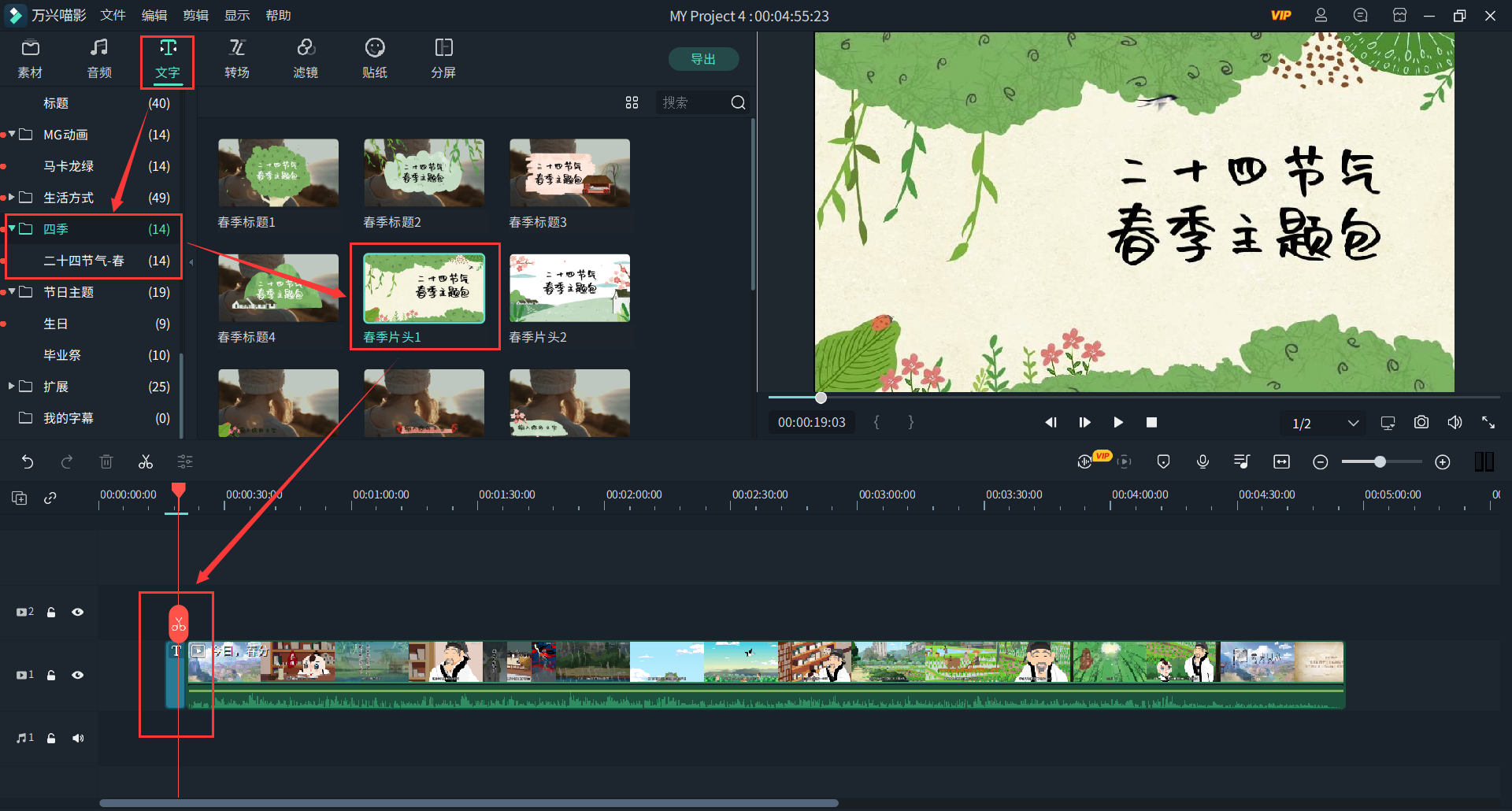Open the 剪辑 menu
Image resolution: width=1512 pixels, height=811 pixels.
[195, 16]
